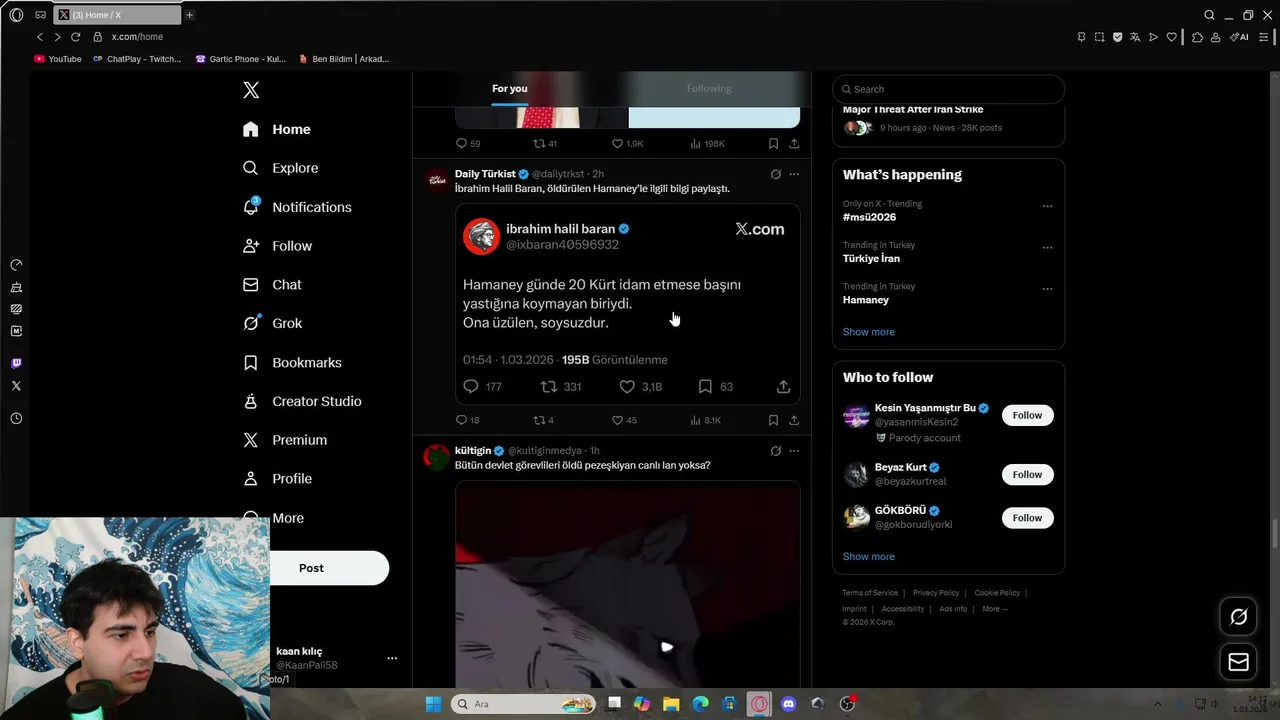Viewport: 1280px width, 720px height.
Task: Click the X search field
Action: [948, 89]
